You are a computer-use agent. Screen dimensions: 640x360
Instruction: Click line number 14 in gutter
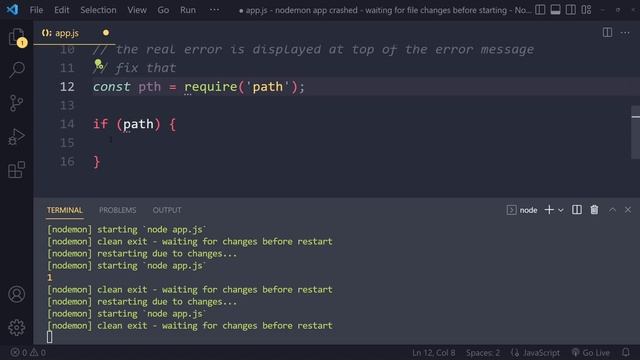point(67,124)
